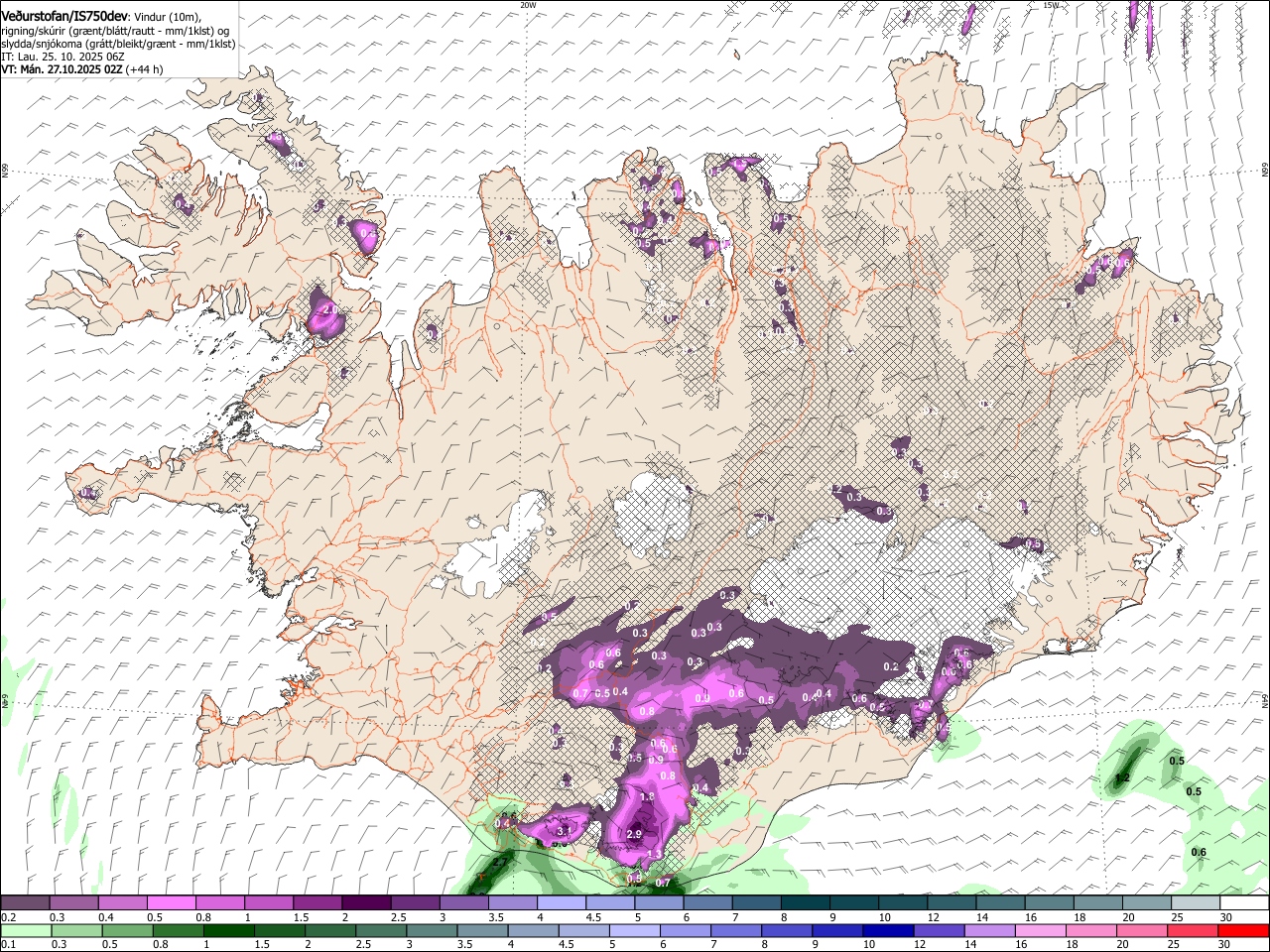
Task: Click the lavender swatch labeled 4 in the snow legend
Action: click(561, 903)
